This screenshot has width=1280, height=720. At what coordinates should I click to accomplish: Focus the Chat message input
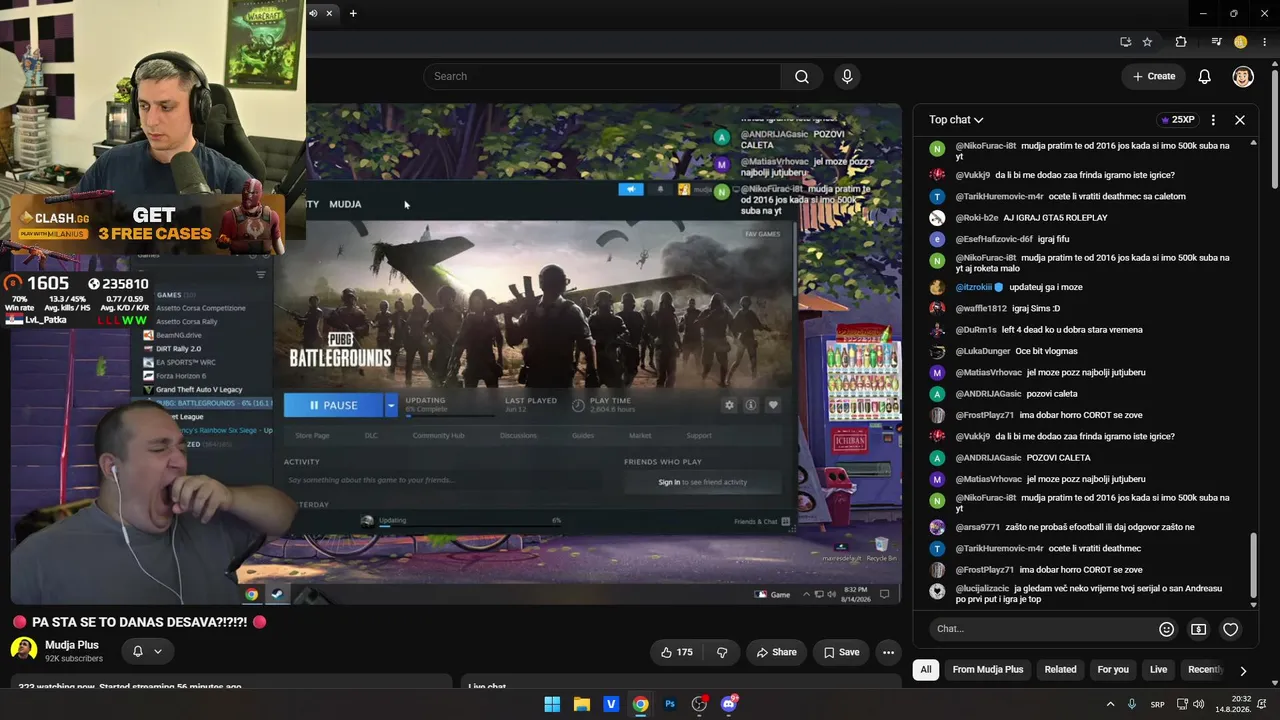point(1040,629)
